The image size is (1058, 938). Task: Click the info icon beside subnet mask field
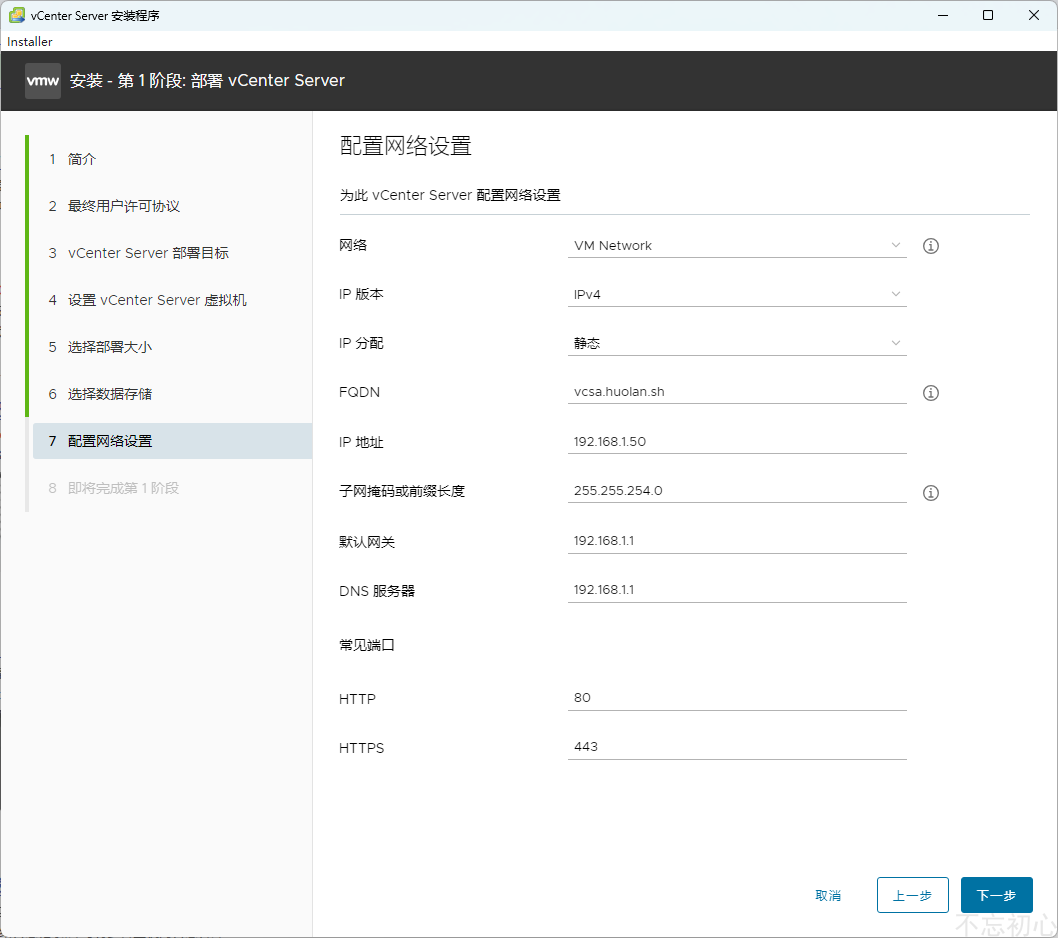[x=930, y=493]
